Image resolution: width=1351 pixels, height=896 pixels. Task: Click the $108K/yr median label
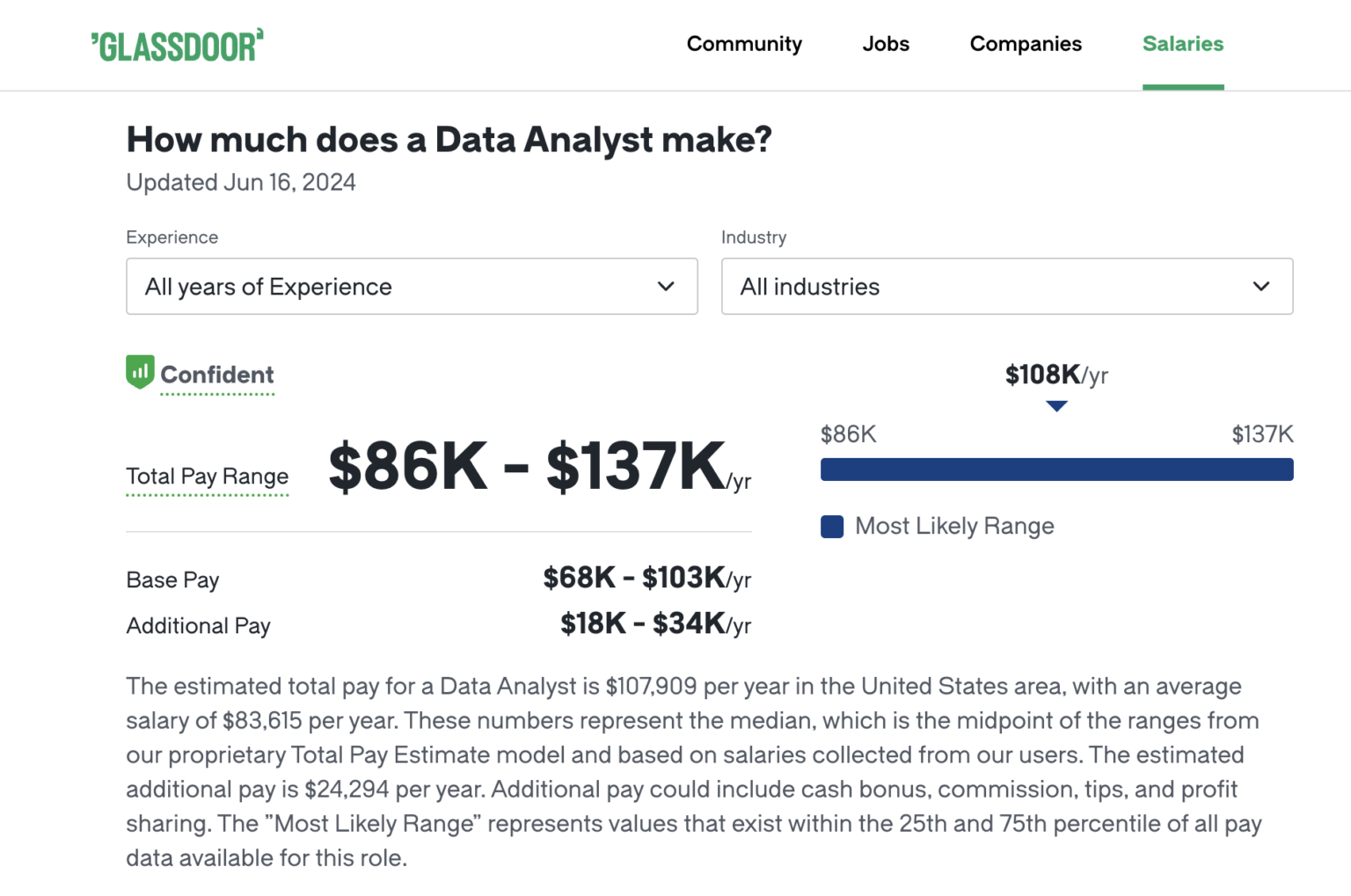pyautogui.click(x=1055, y=375)
